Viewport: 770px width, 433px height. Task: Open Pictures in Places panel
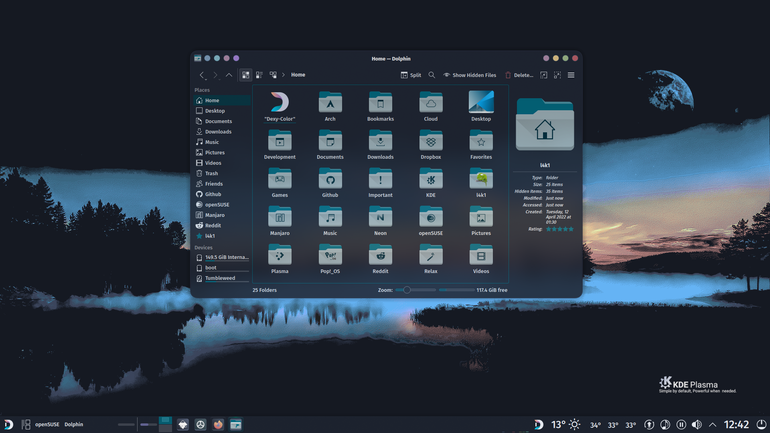(222, 153)
